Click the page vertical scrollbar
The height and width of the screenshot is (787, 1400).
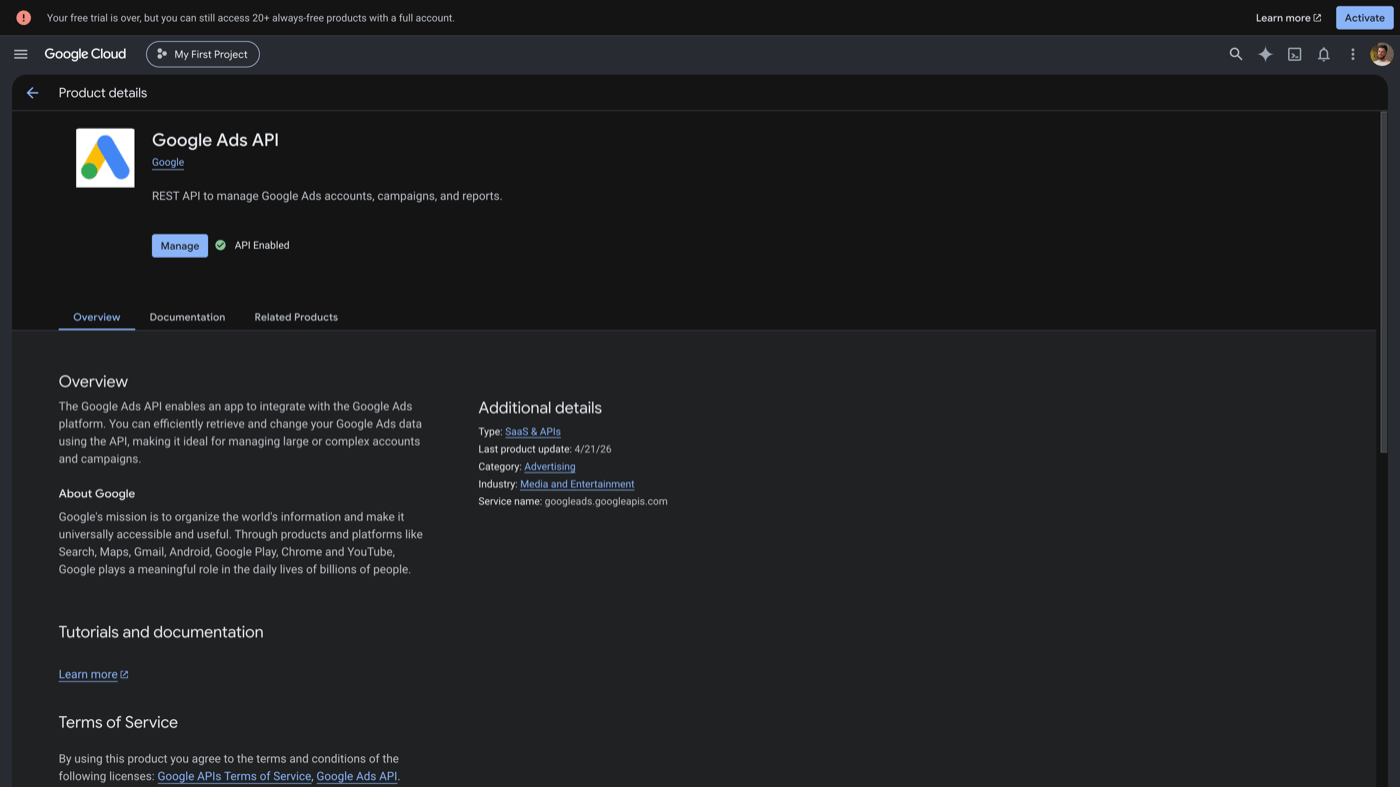[1384, 283]
